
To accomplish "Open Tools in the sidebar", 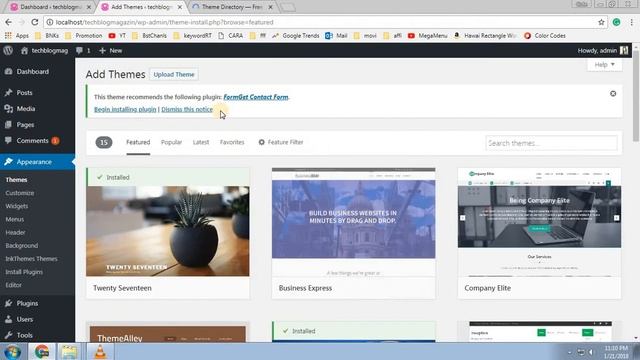I will pyautogui.click(x=24, y=335).
